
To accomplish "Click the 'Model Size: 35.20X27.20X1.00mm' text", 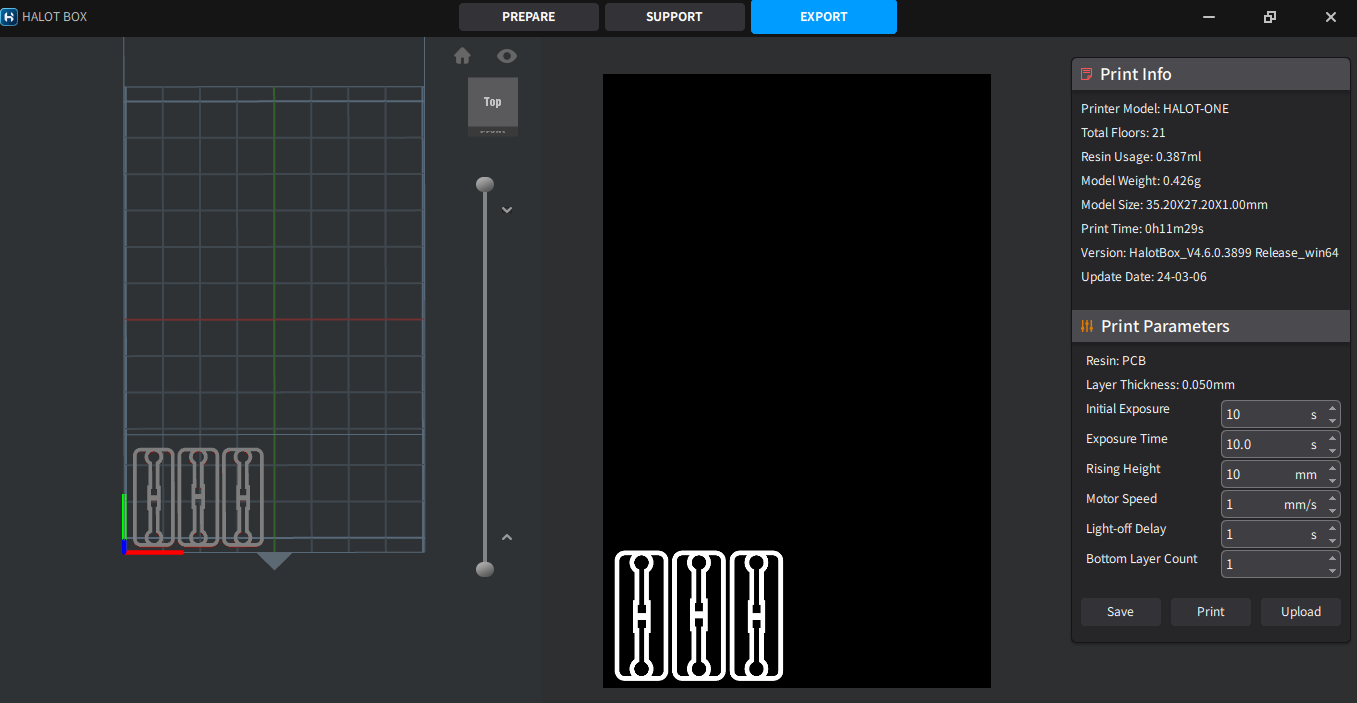I will (x=1174, y=204).
